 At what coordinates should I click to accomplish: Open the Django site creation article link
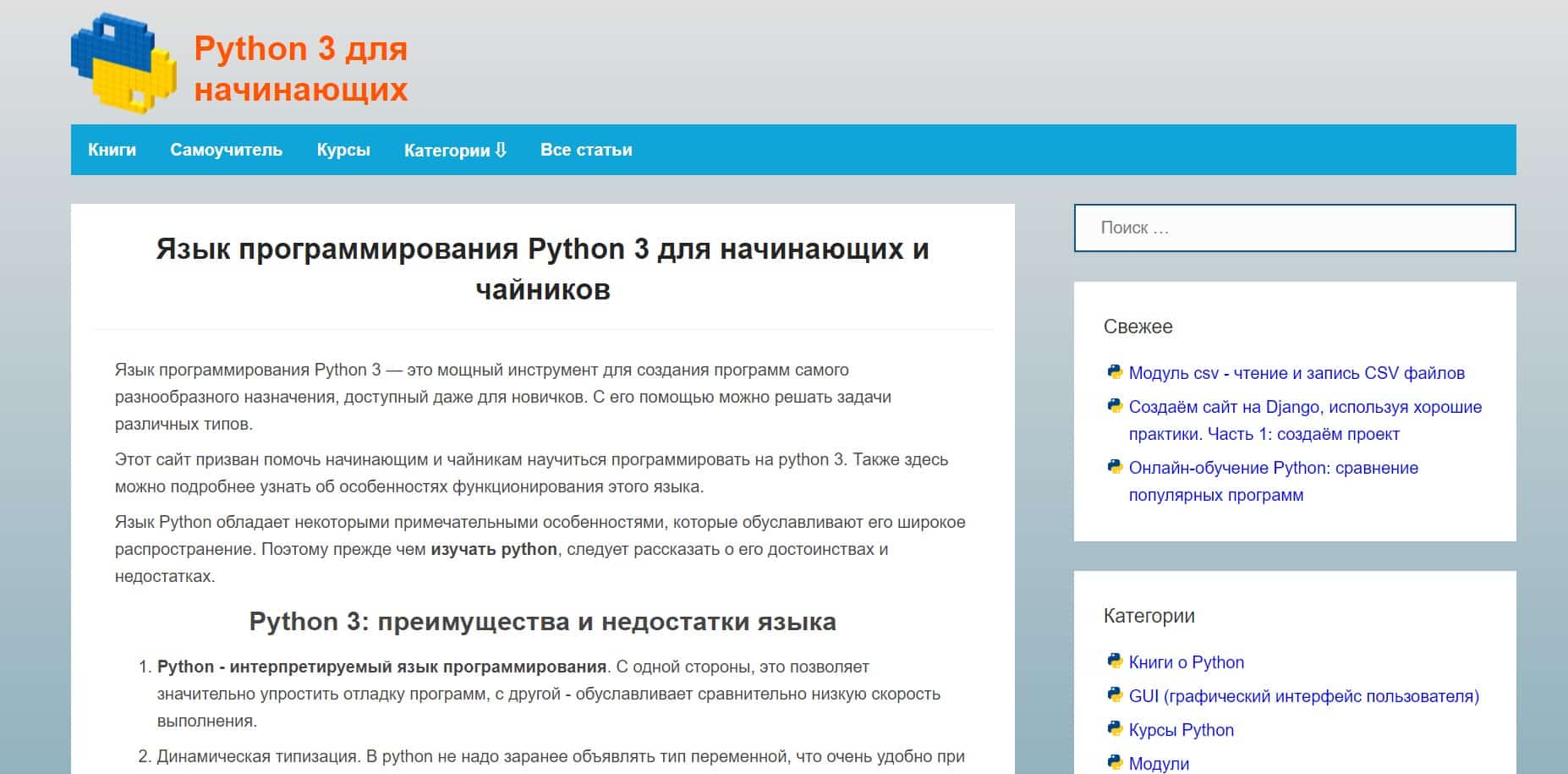(x=1305, y=420)
